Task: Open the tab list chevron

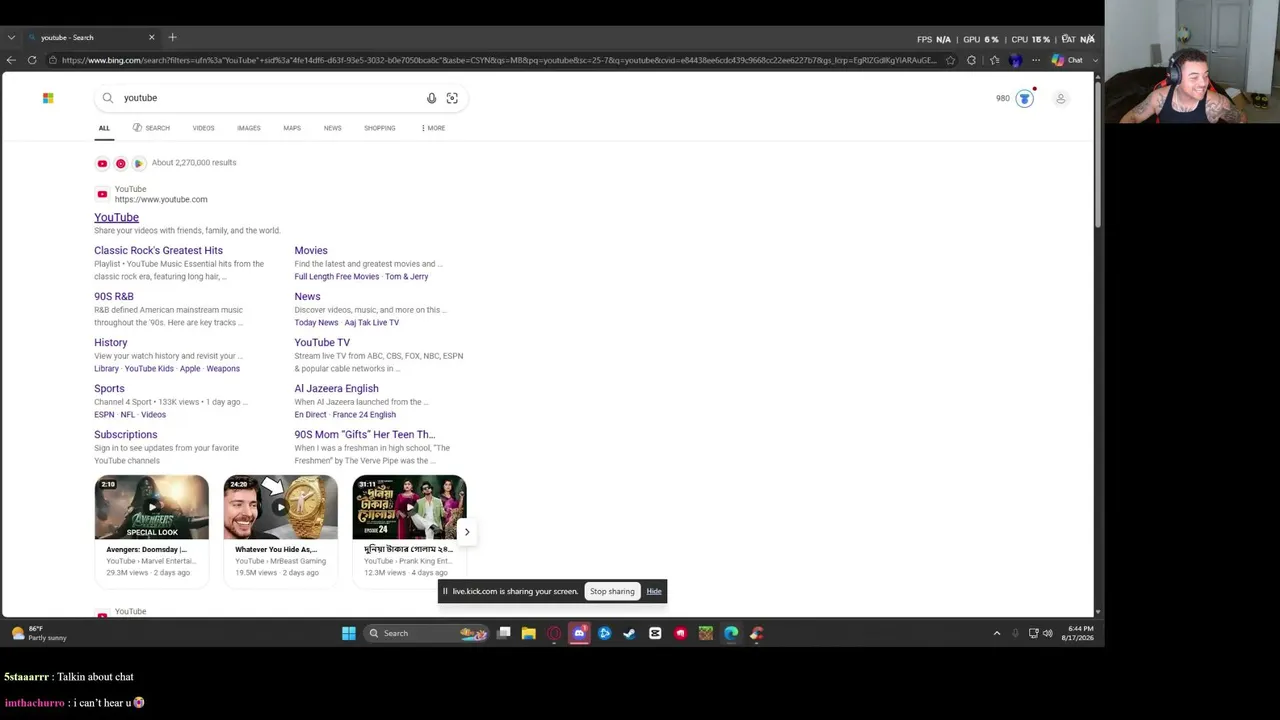Action: (x=11, y=38)
